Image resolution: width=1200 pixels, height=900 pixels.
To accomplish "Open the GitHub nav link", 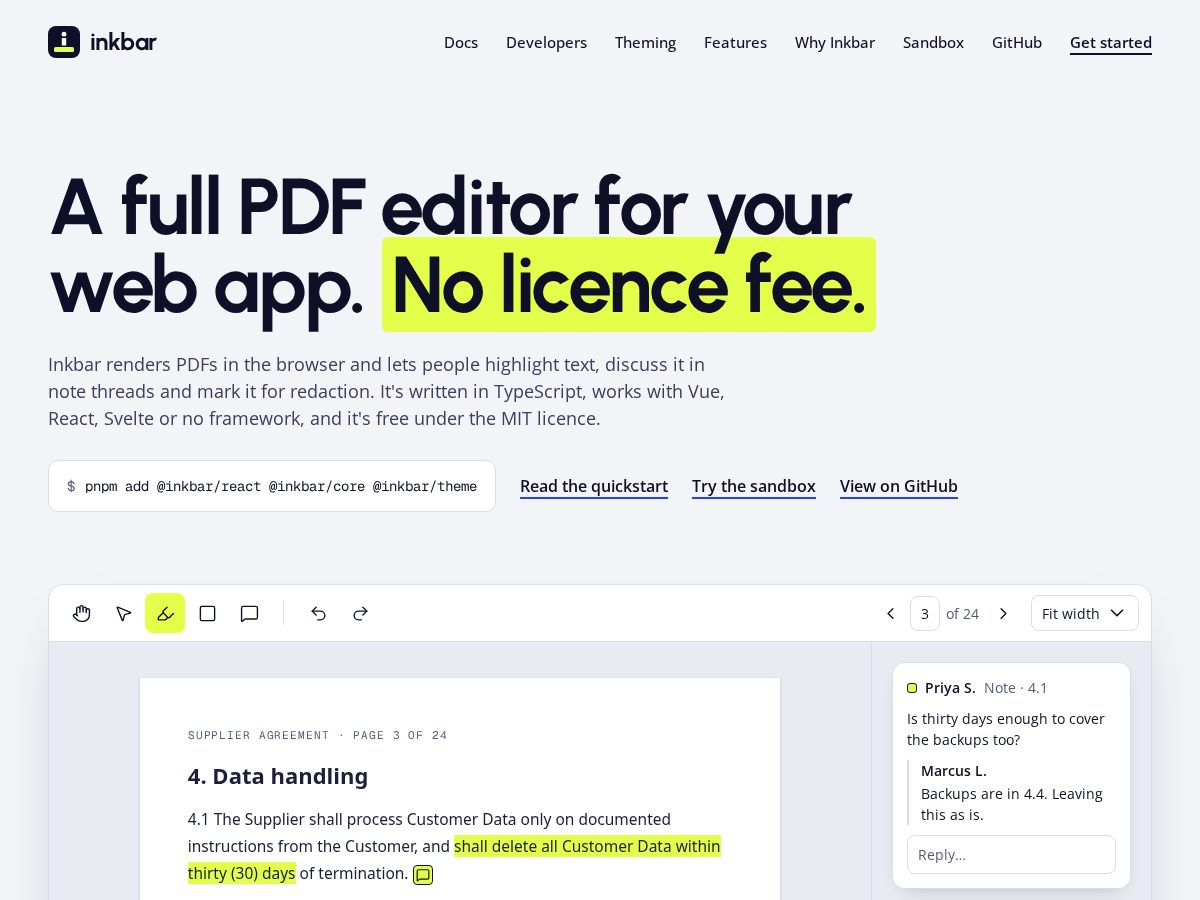I will [x=1017, y=42].
